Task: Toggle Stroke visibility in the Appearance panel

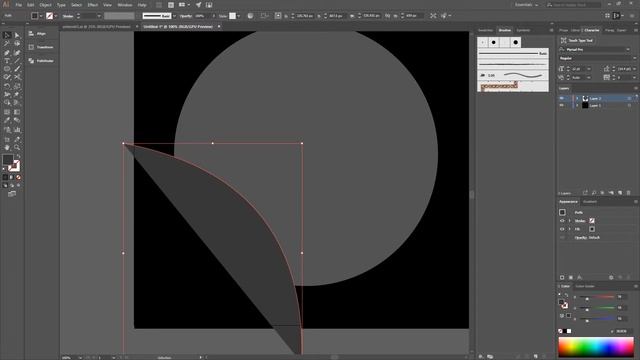Action: 562,221
